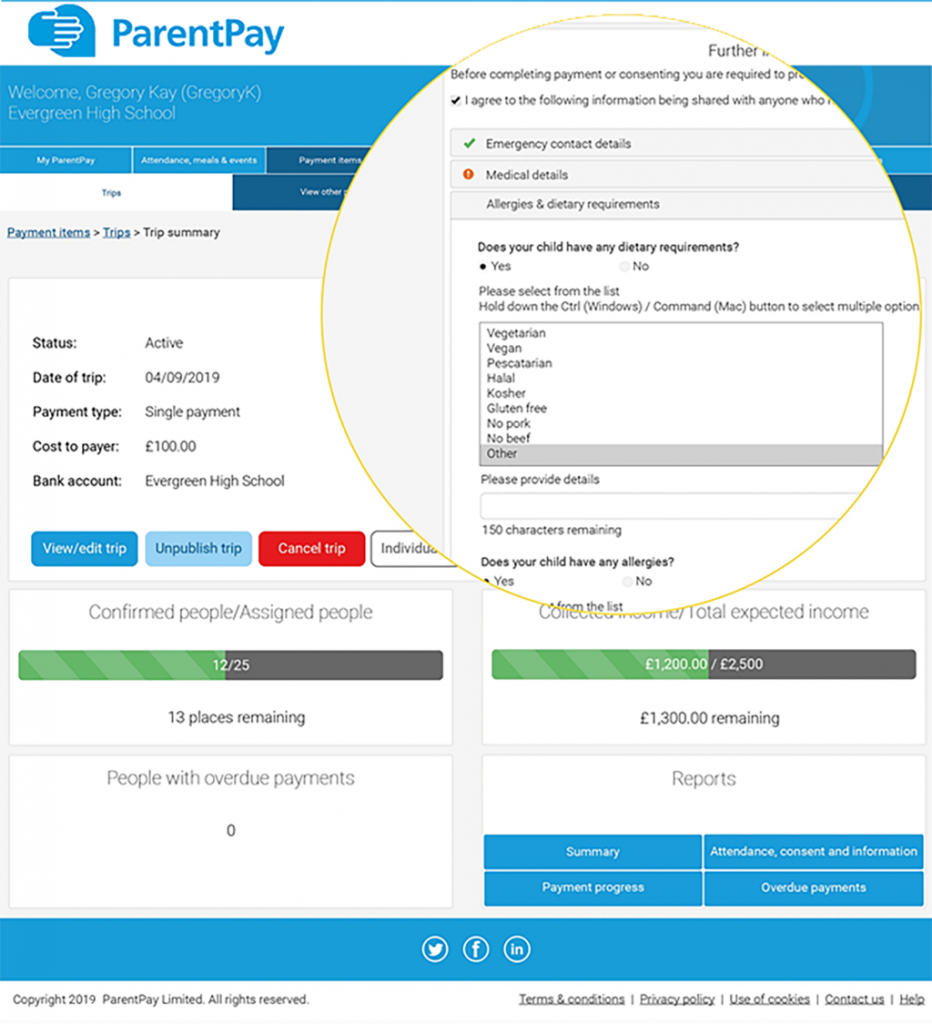
Task: Click the 12/25 confirmed people progress bar
Action: pos(231,665)
